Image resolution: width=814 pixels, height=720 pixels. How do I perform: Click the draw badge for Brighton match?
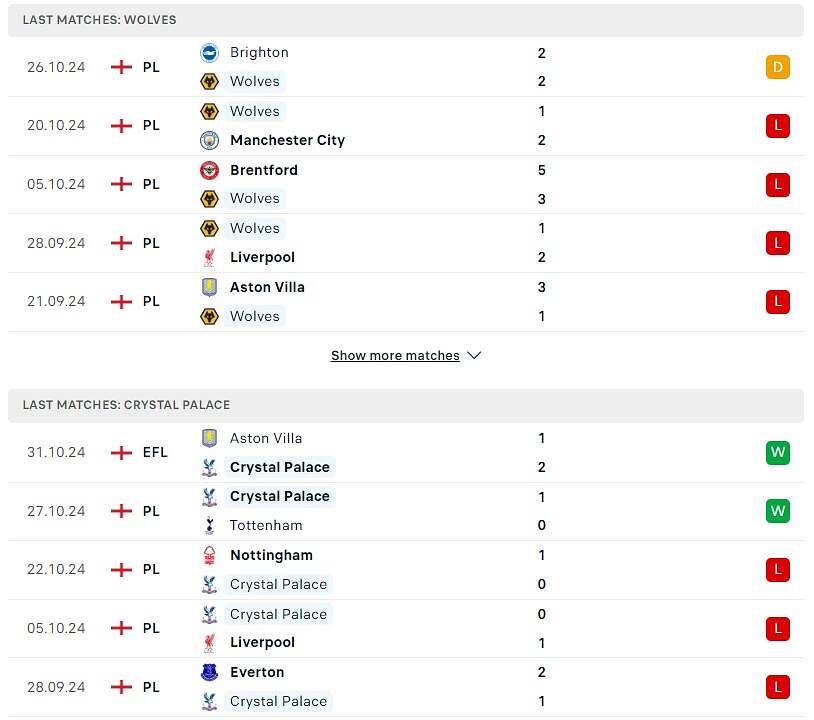pyautogui.click(x=778, y=67)
